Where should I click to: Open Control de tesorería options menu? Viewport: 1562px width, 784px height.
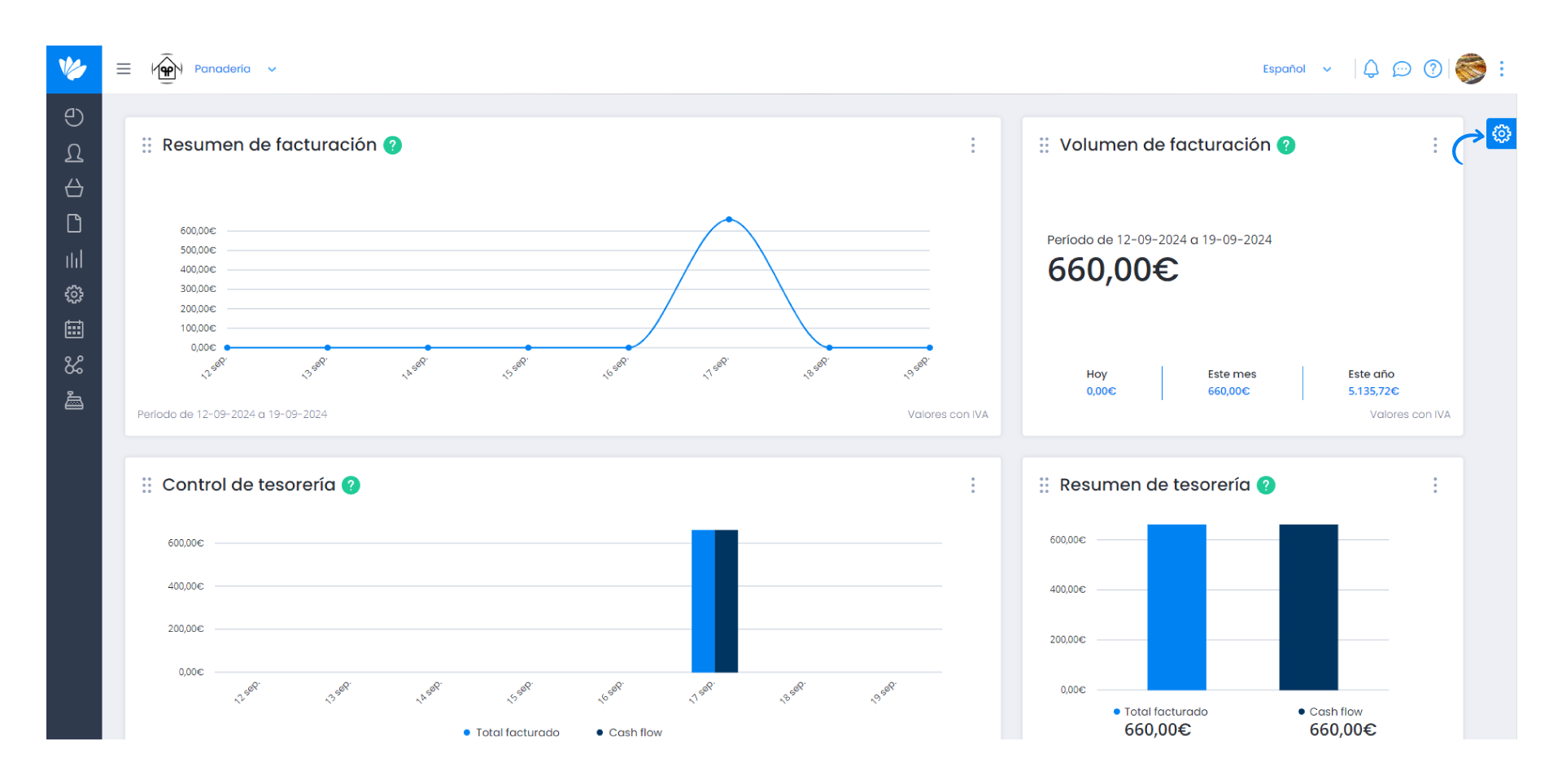pyautogui.click(x=973, y=485)
